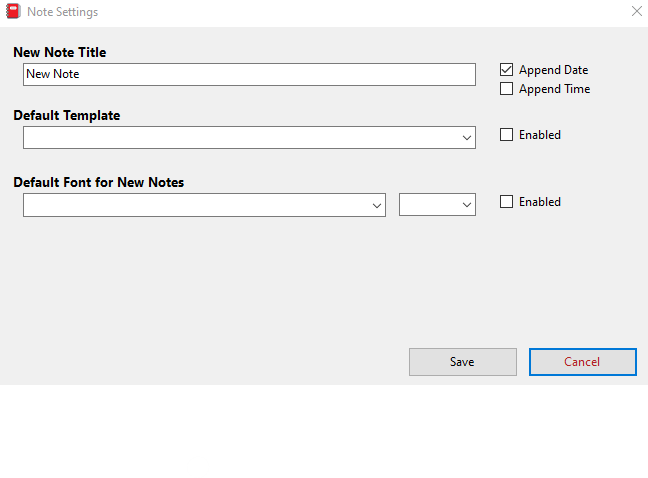This screenshot has height=478, width=648.
Task: Click inside the Default Template combo box
Action: [x=240, y=138]
